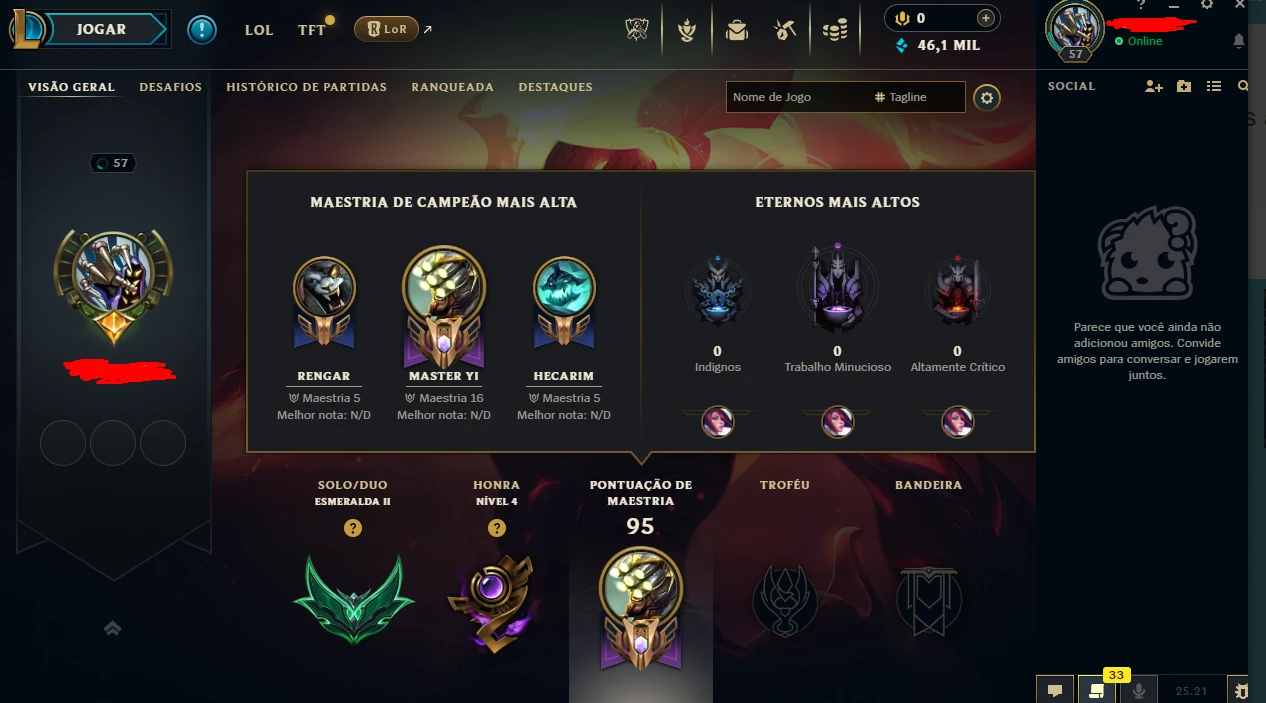Switch to the HISTÓRICO DE PARTIDAS tab
Screen dimensions: 1266x703
coord(306,87)
